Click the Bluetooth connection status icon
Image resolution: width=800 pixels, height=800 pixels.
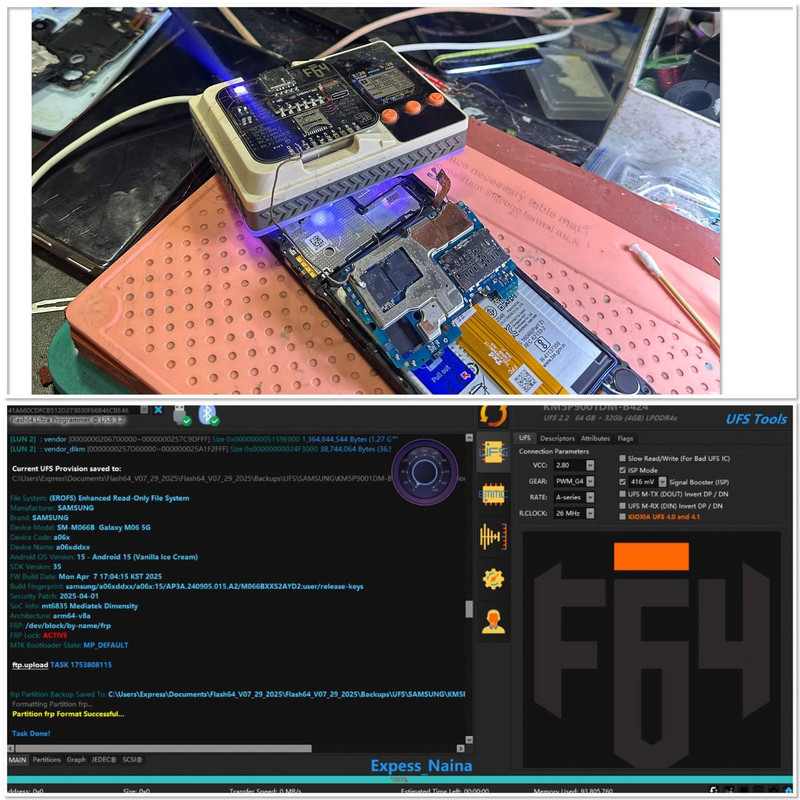(x=208, y=415)
